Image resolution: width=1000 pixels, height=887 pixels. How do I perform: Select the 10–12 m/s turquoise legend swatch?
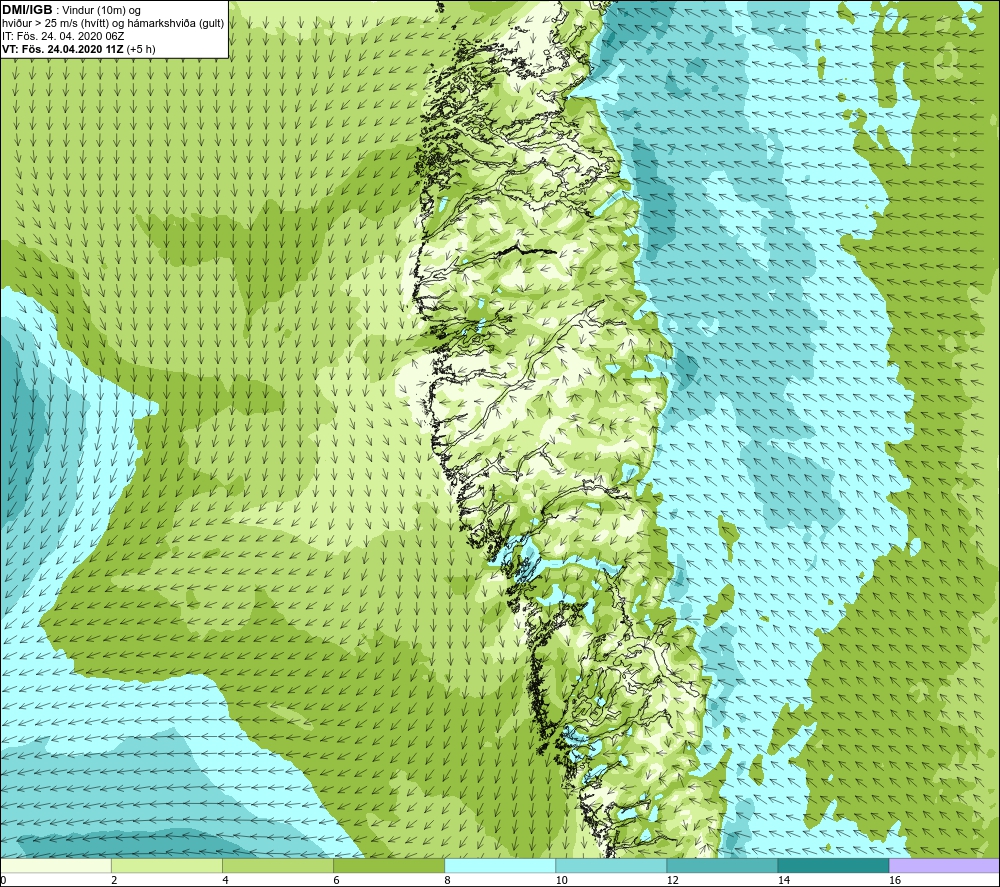click(611, 866)
